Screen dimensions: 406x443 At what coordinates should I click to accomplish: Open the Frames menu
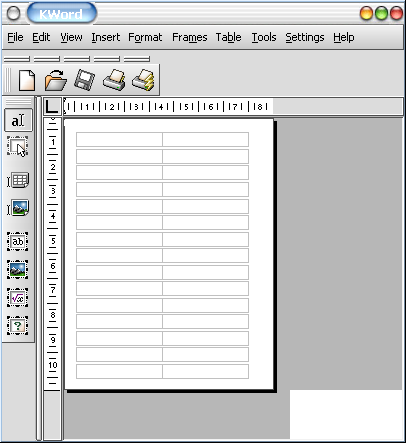(x=190, y=37)
